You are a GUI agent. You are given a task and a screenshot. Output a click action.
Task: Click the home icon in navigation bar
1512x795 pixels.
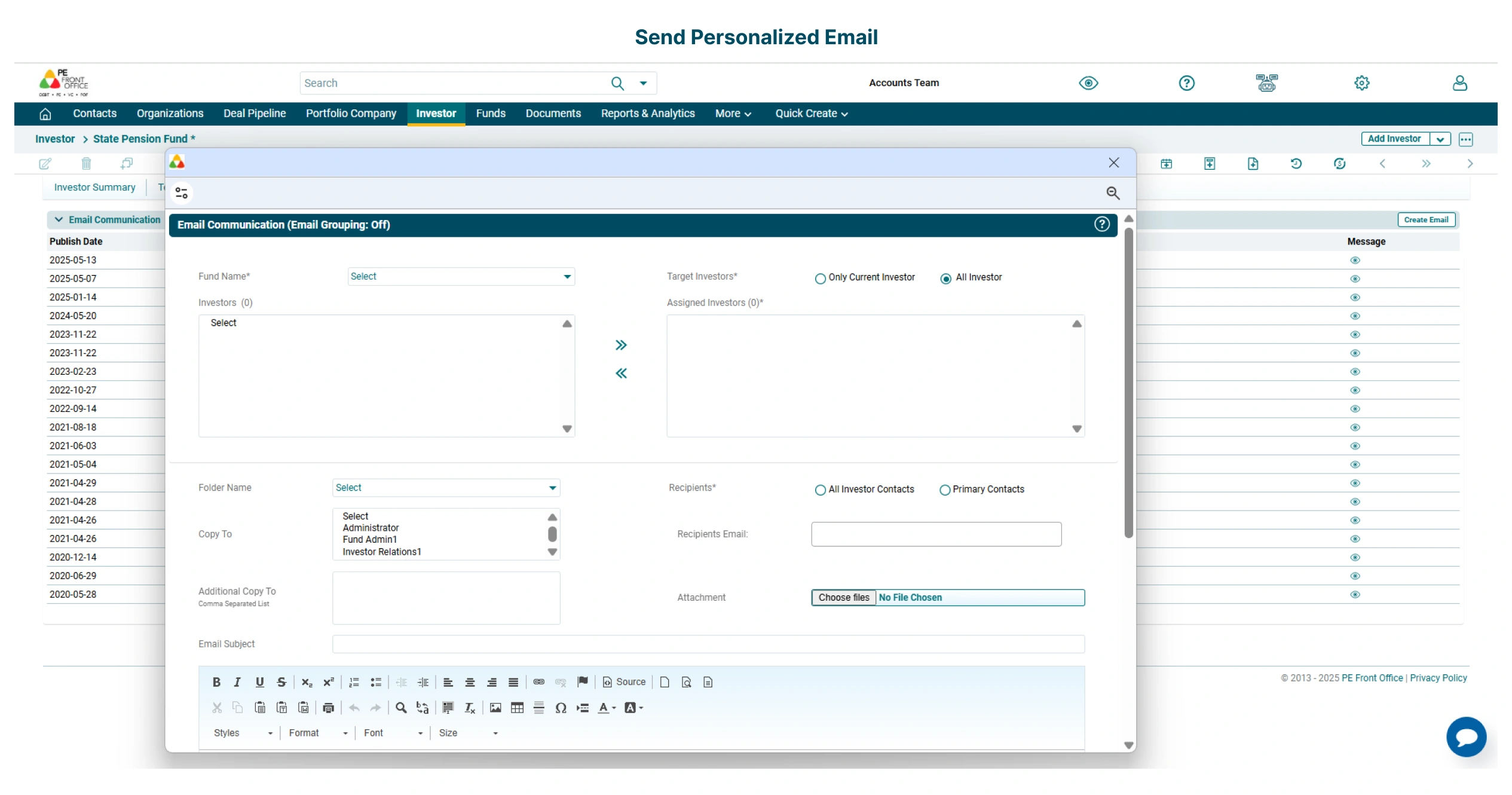[x=45, y=114]
